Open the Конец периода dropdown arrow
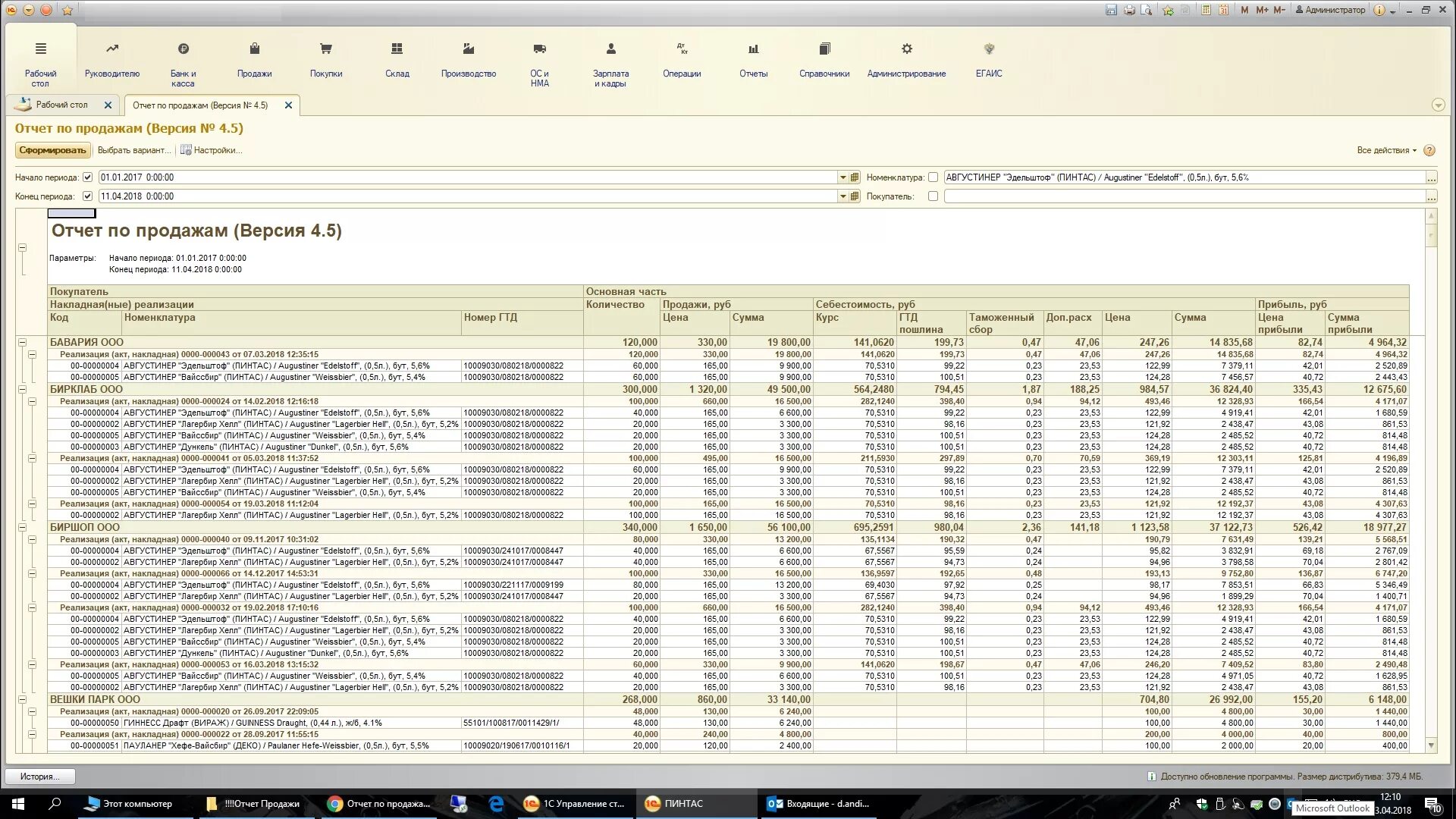1456x819 pixels. point(842,196)
